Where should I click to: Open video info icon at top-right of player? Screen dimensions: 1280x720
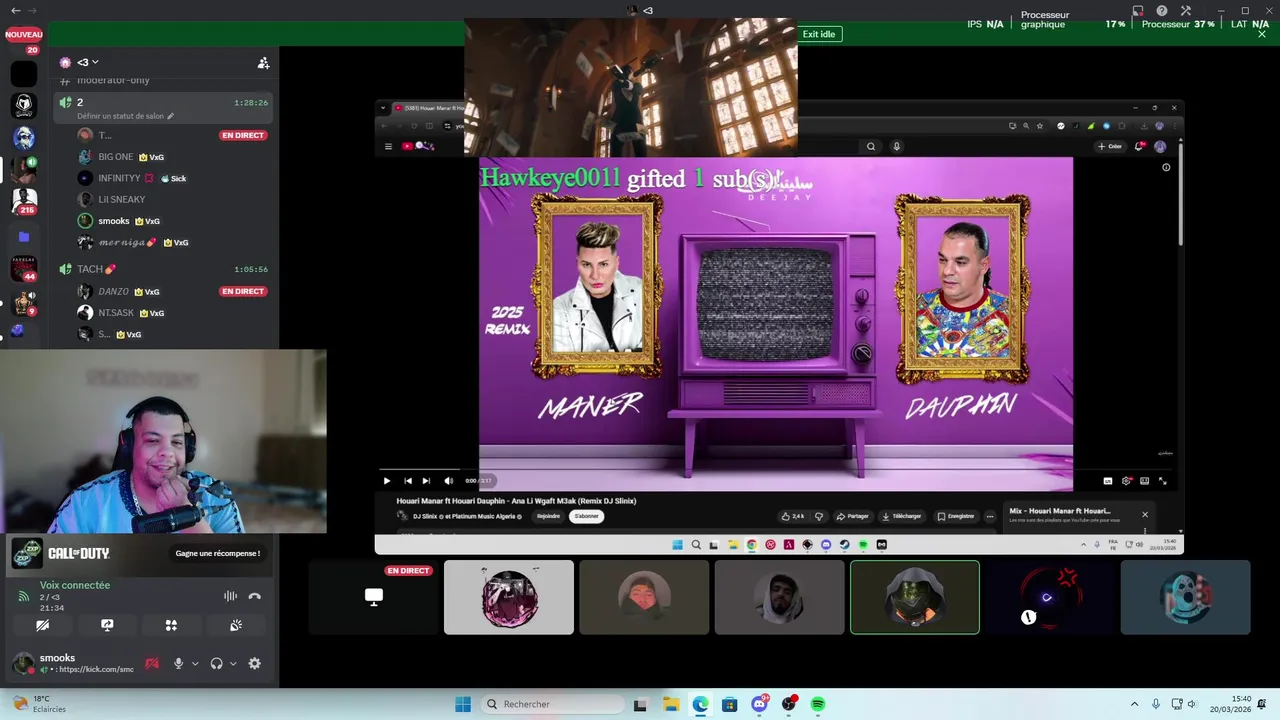(x=1166, y=167)
